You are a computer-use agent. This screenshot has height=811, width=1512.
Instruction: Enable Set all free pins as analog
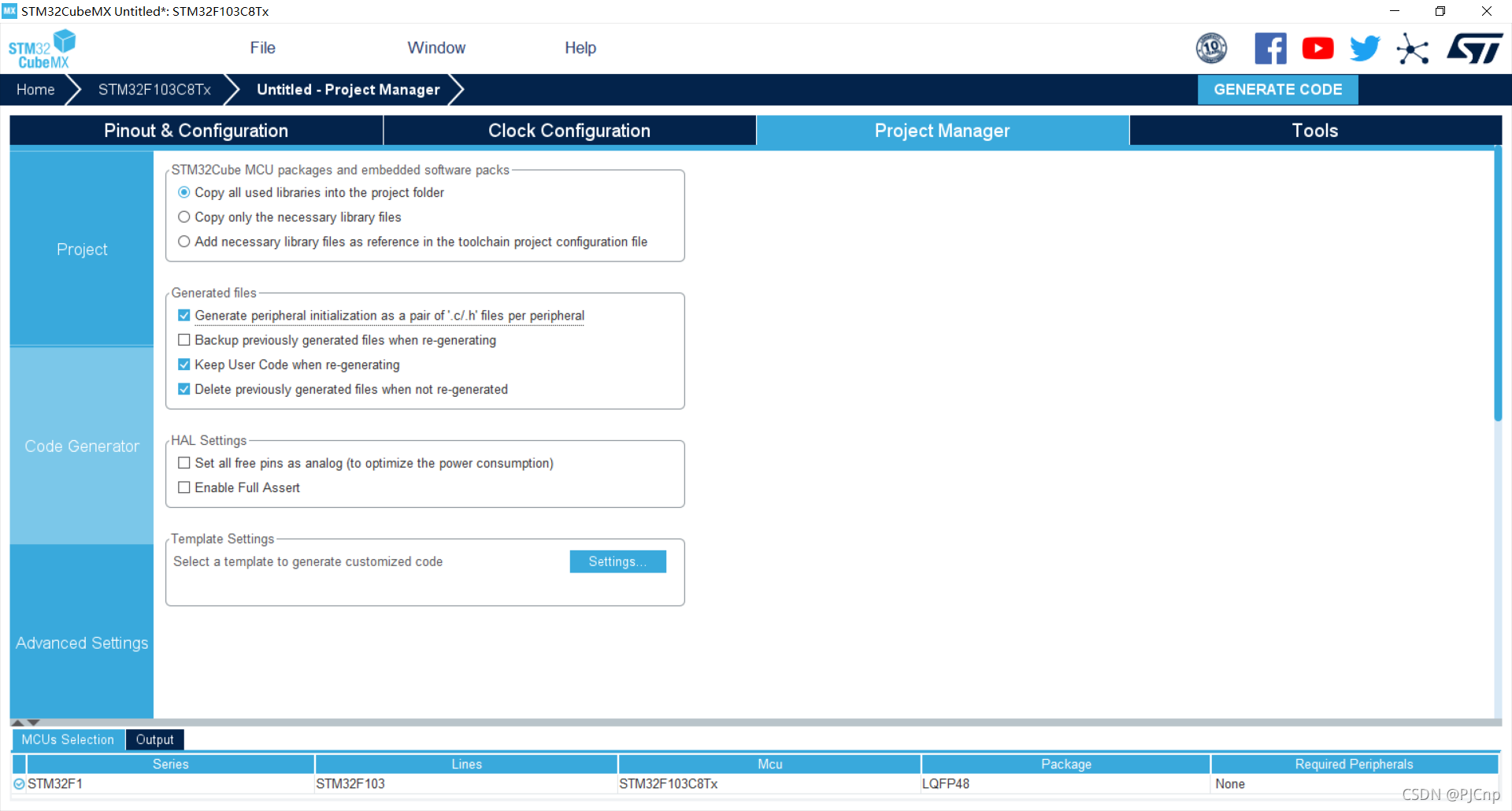183,463
